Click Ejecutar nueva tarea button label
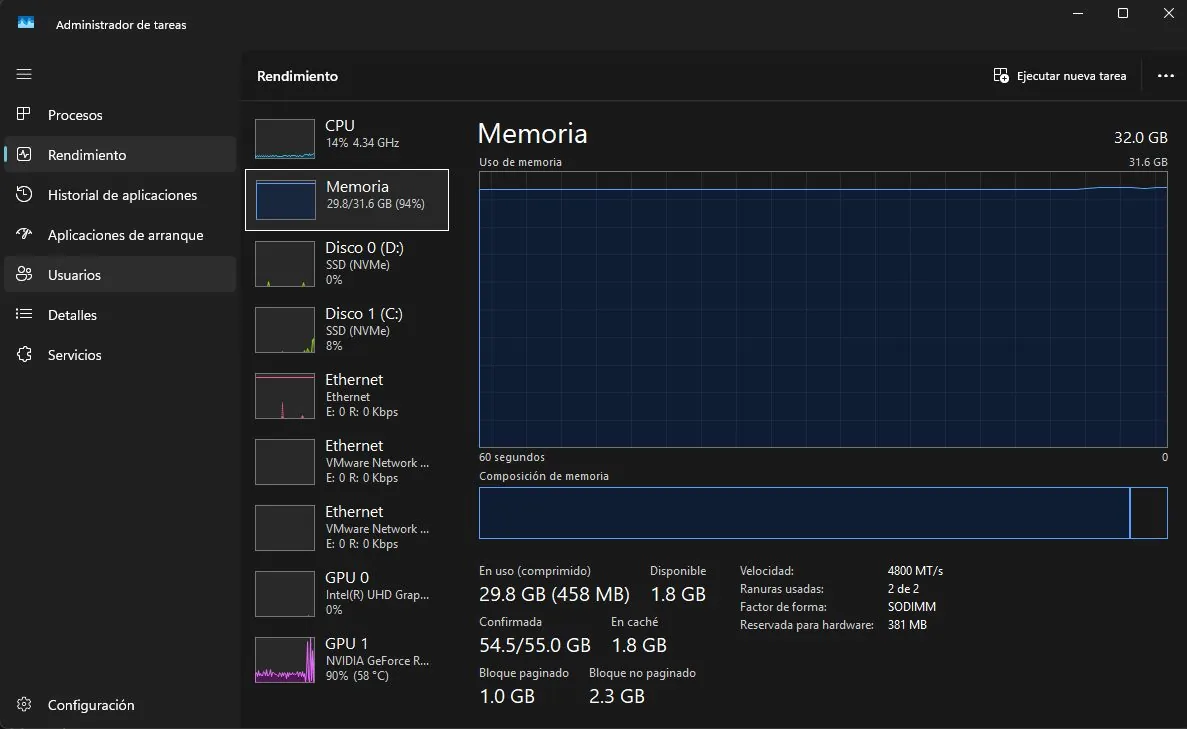1187x729 pixels. click(1071, 76)
